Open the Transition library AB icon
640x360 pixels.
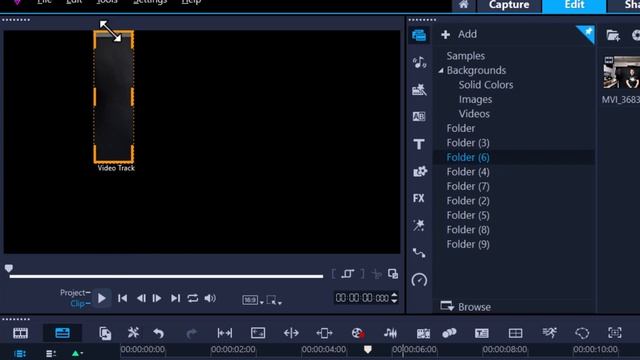[419, 117]
